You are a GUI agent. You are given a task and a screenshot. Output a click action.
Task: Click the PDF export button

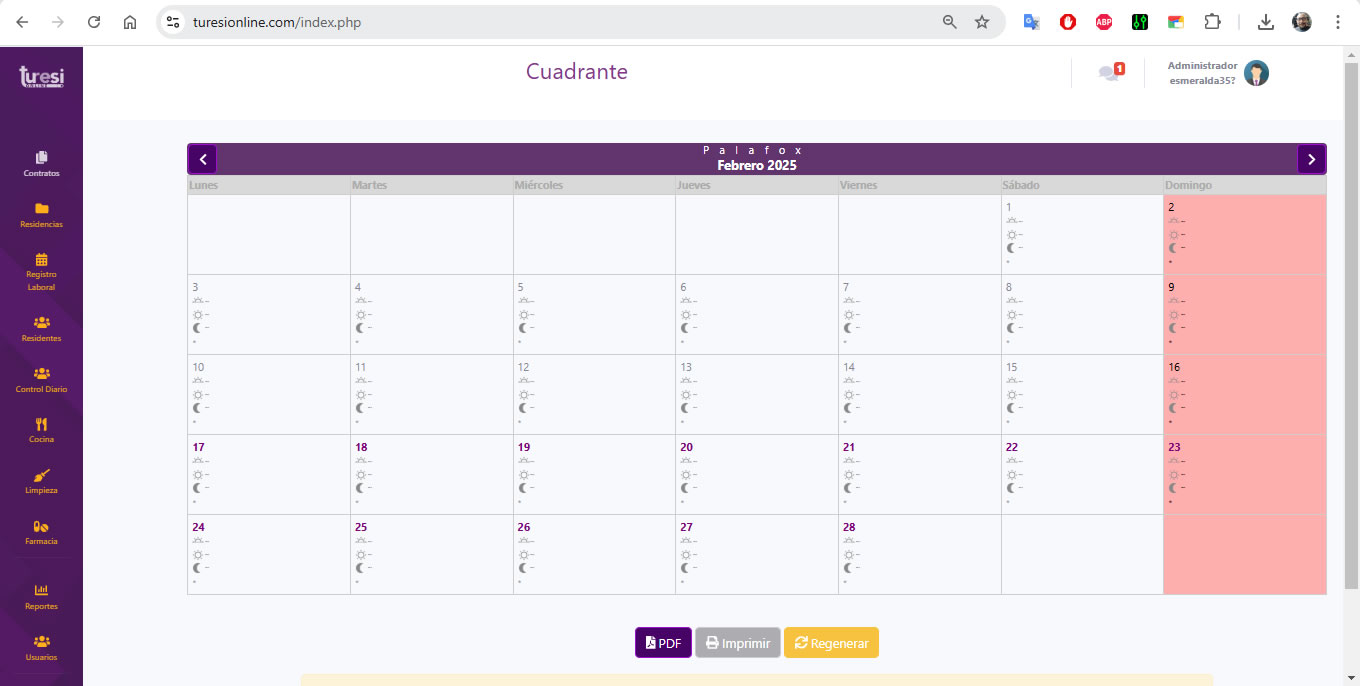[663, 643]
